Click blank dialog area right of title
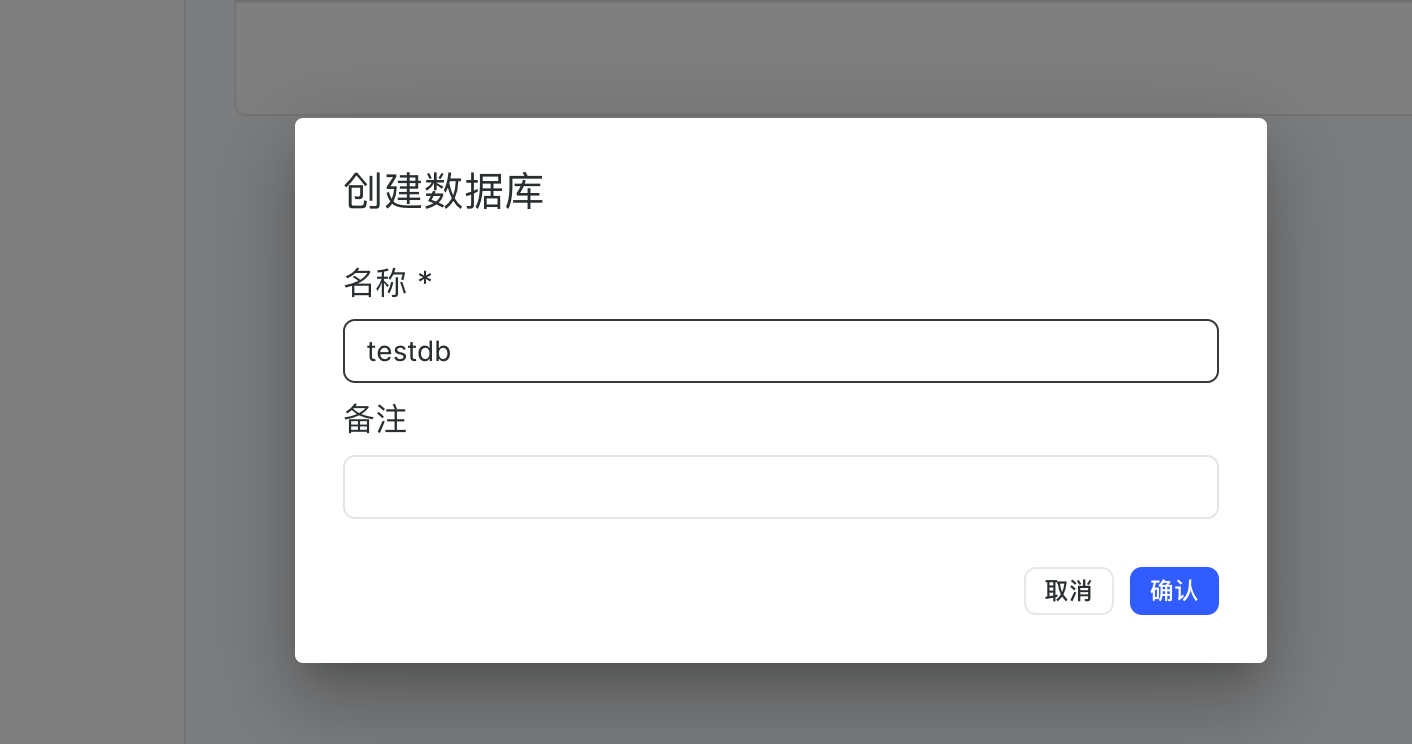 [900, 191]
